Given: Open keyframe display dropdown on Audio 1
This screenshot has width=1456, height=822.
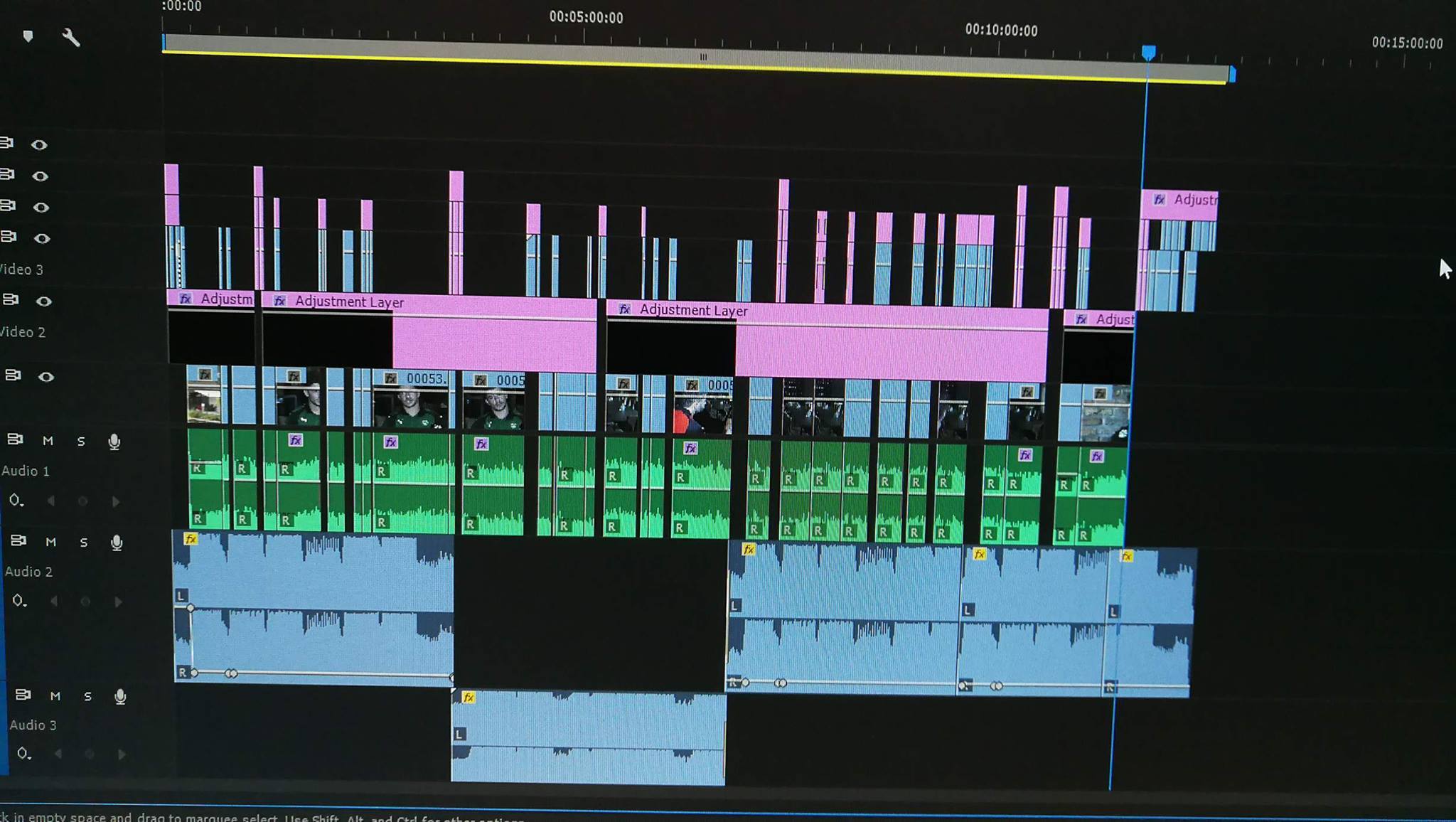Looking at the screenshot, I should (16, 501).
